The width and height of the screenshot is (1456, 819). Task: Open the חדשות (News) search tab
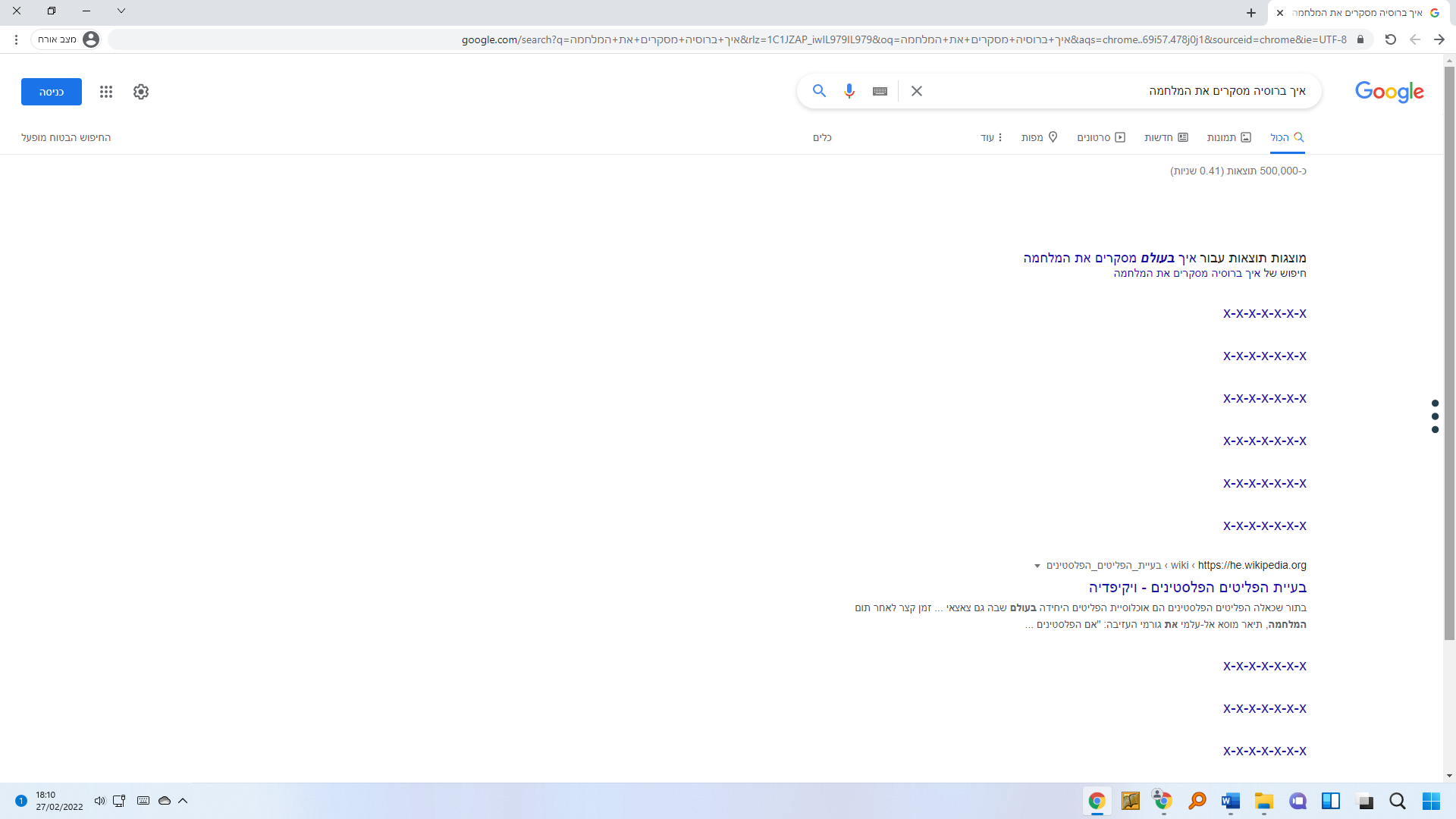pyautogui.click(x=1168, y=137)
